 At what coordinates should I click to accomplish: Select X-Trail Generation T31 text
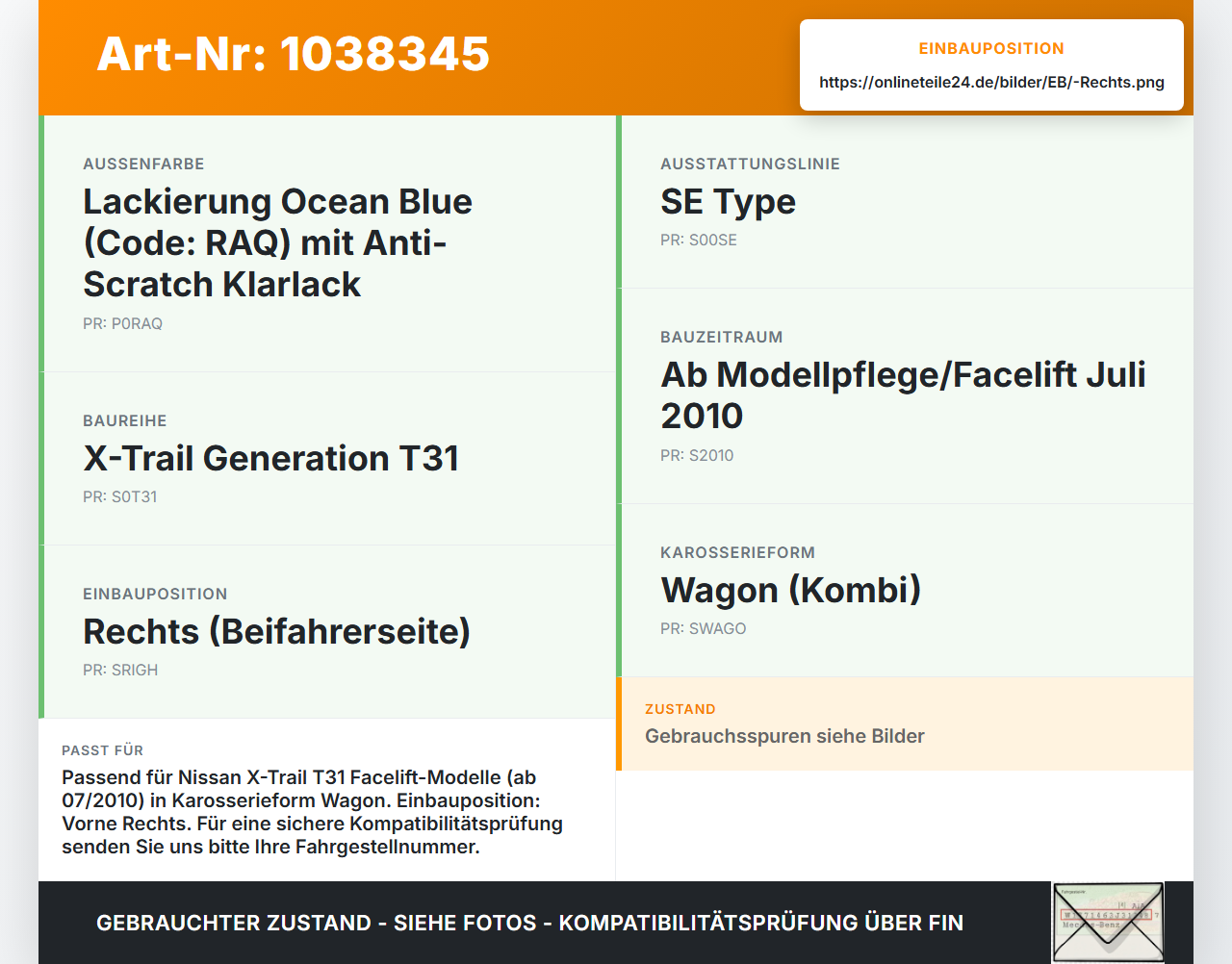[x=270, y=459]
